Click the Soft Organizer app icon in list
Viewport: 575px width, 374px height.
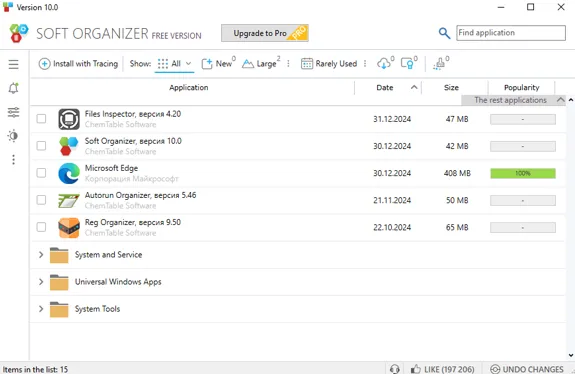coord(69,146)
